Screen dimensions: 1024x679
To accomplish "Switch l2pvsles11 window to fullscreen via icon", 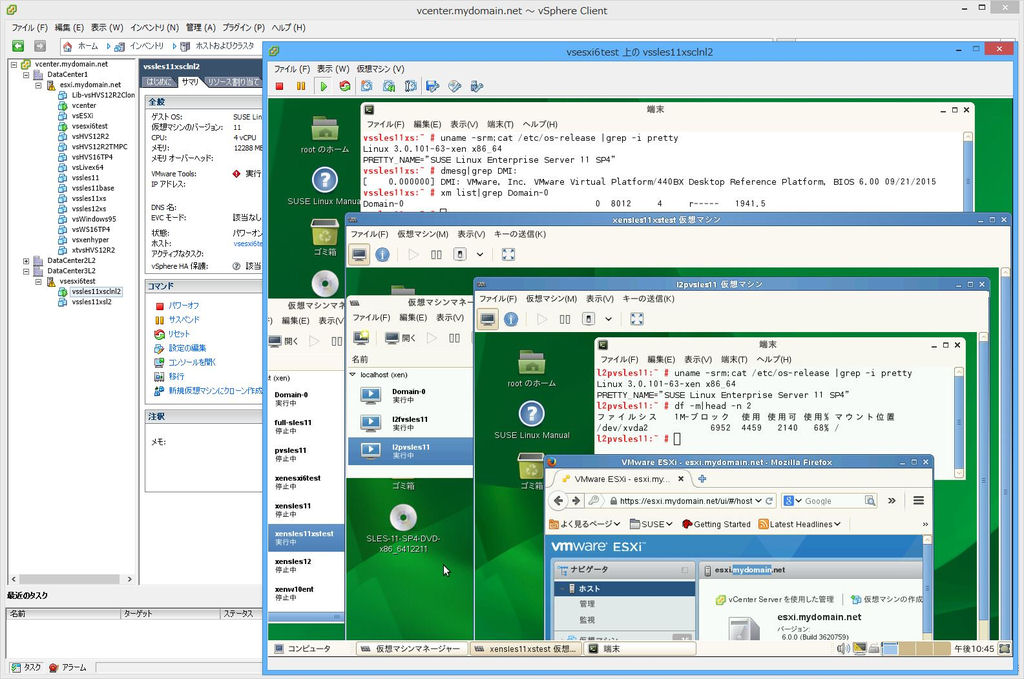I will coord(637,319).
